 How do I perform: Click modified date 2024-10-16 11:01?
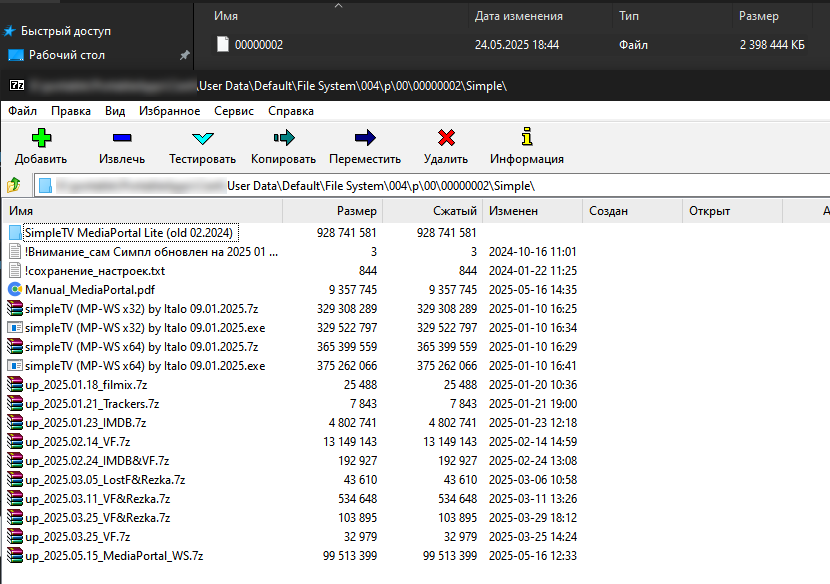(x=533, y=251)
